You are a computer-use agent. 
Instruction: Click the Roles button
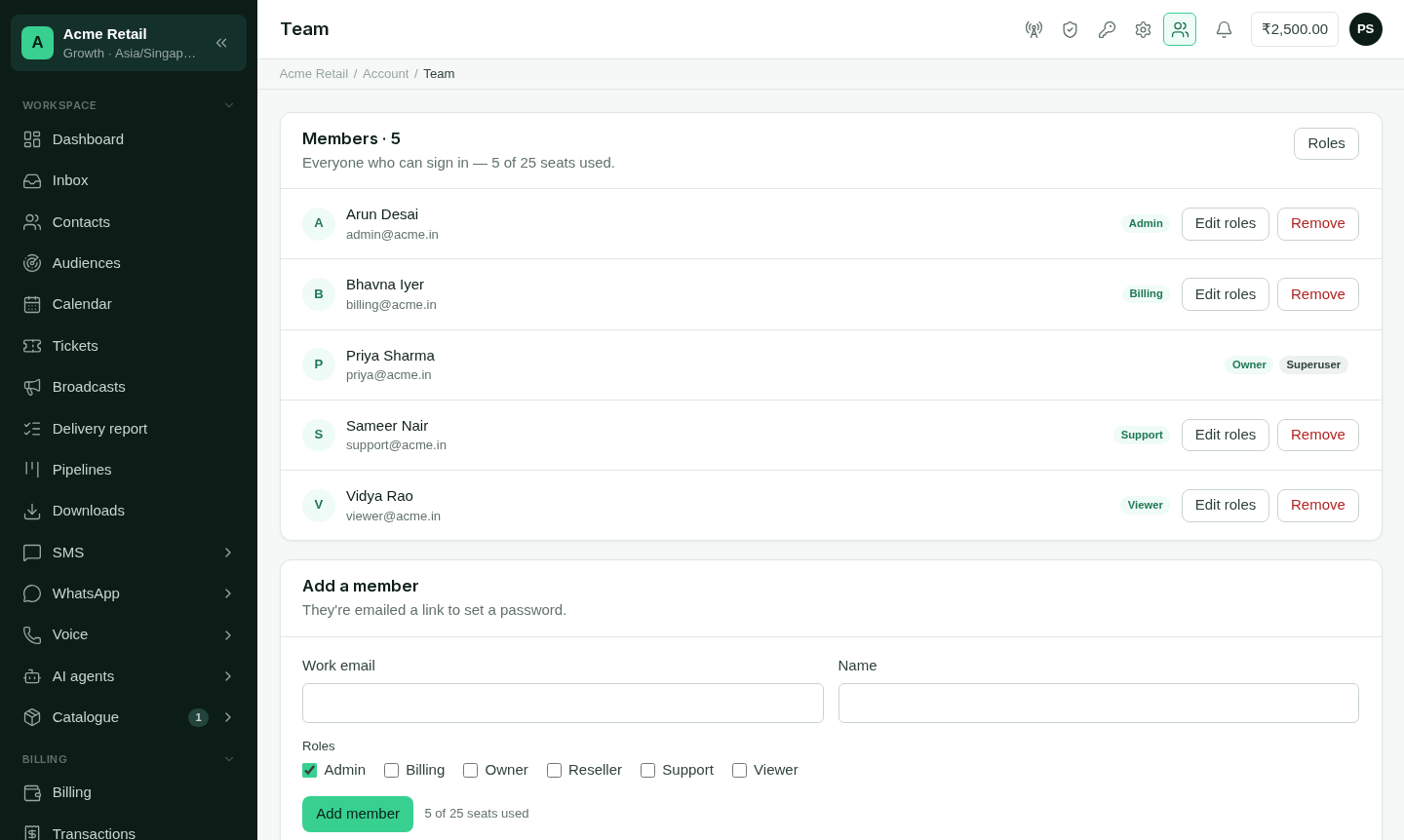[1326, 143]
